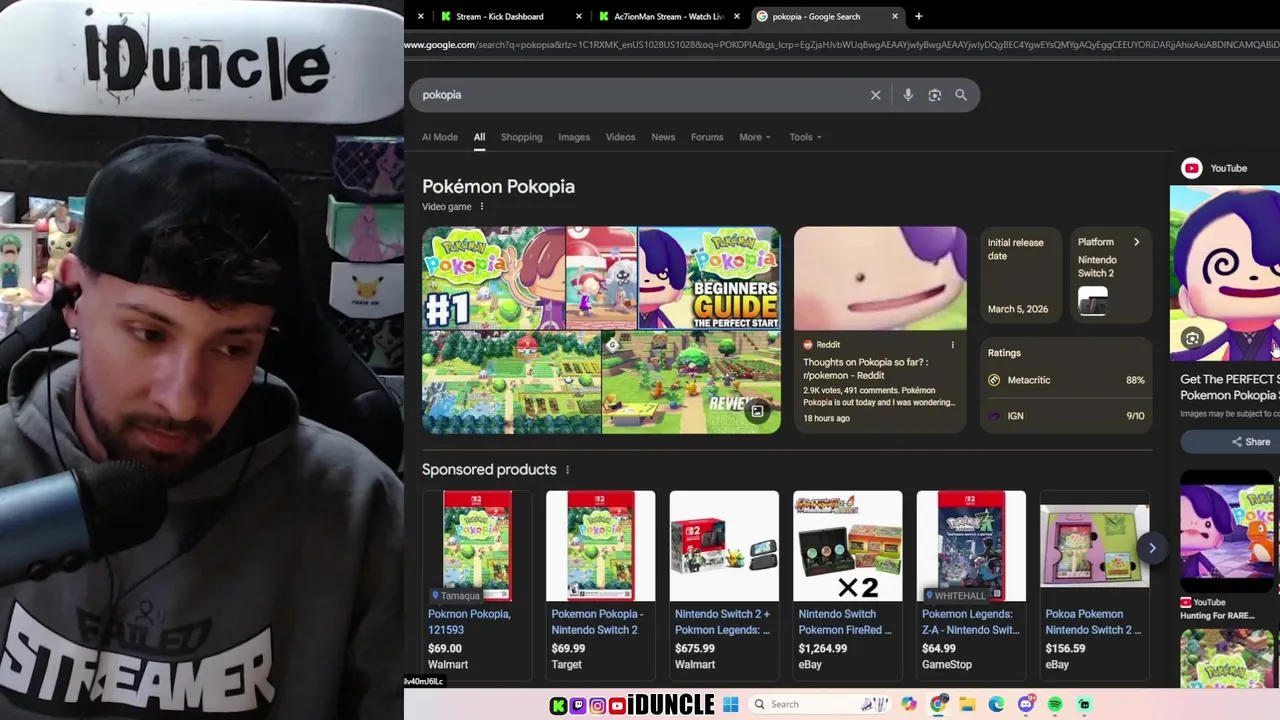1280x720 pixels.
Task: Click the Metacritic rating icon
Action: [994, 380]
